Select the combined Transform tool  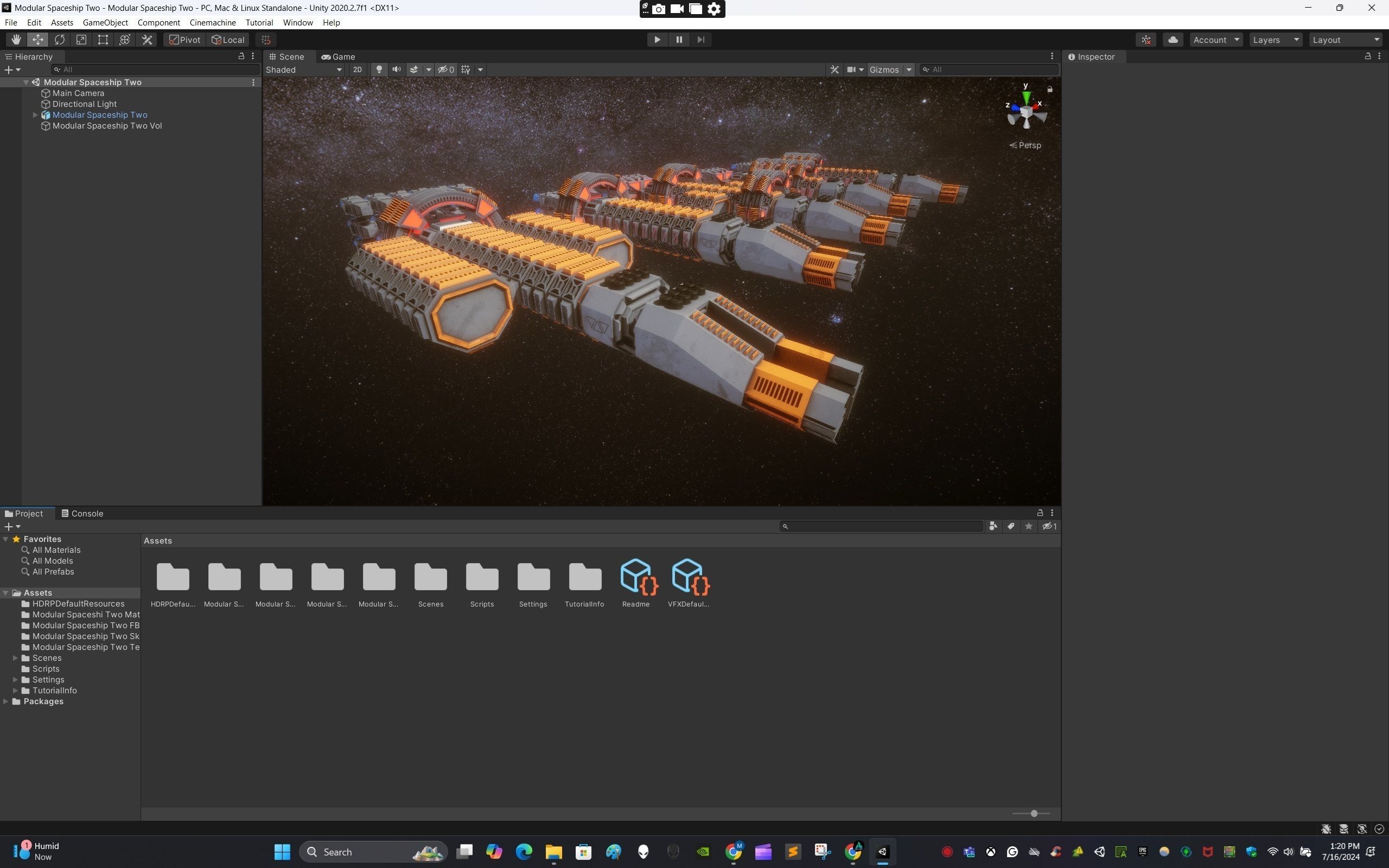tap(125, 40)
